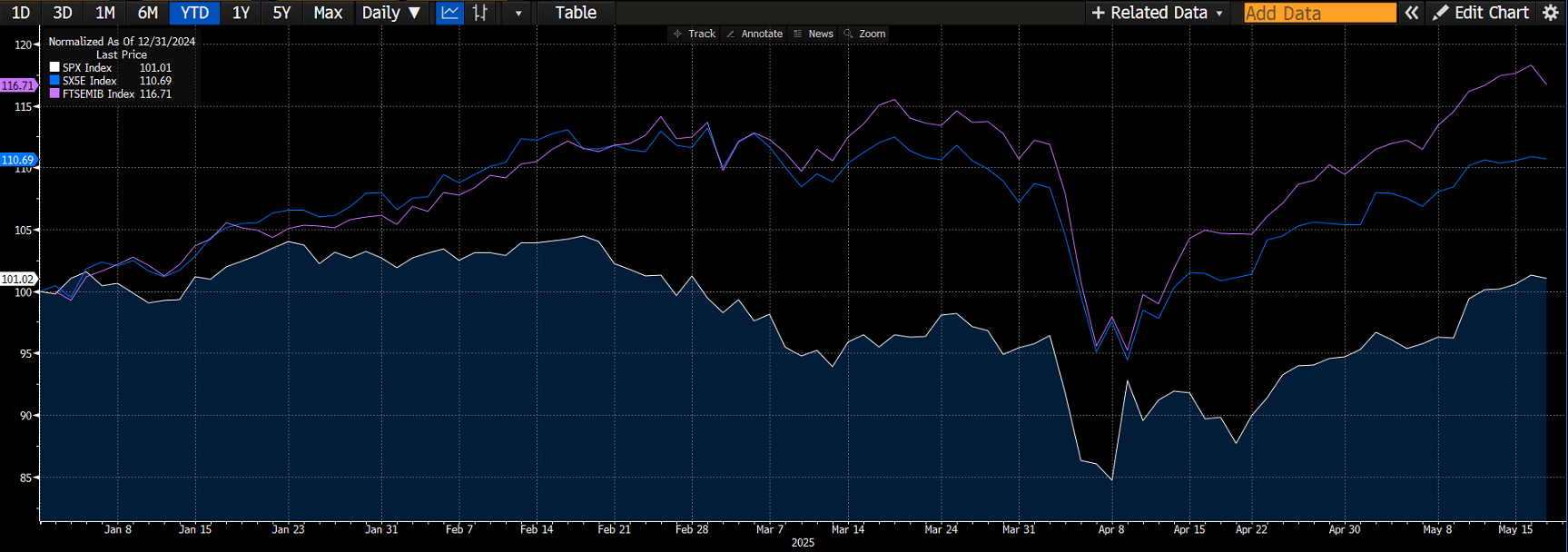Viewport: 1568px width, 552px height.
Task: Click the double-chevron collapse icon
Action: [1412, 13]
